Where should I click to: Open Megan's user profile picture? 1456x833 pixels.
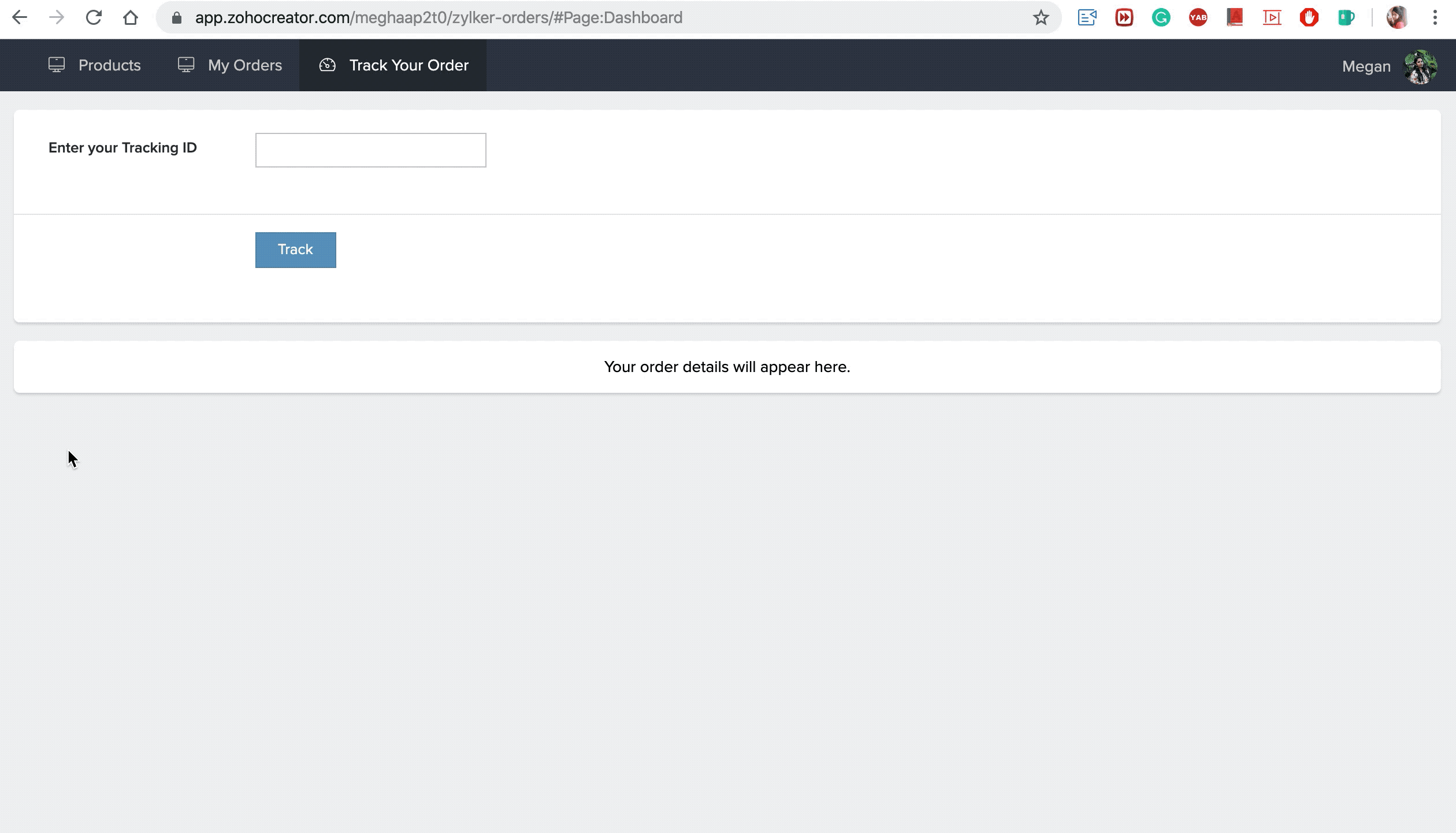1421,67
